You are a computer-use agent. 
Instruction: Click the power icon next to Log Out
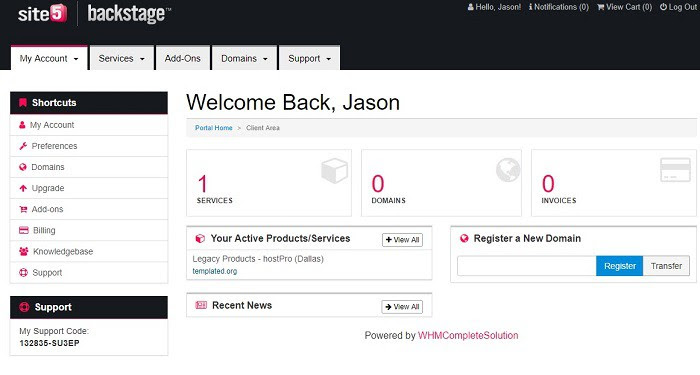663,7
